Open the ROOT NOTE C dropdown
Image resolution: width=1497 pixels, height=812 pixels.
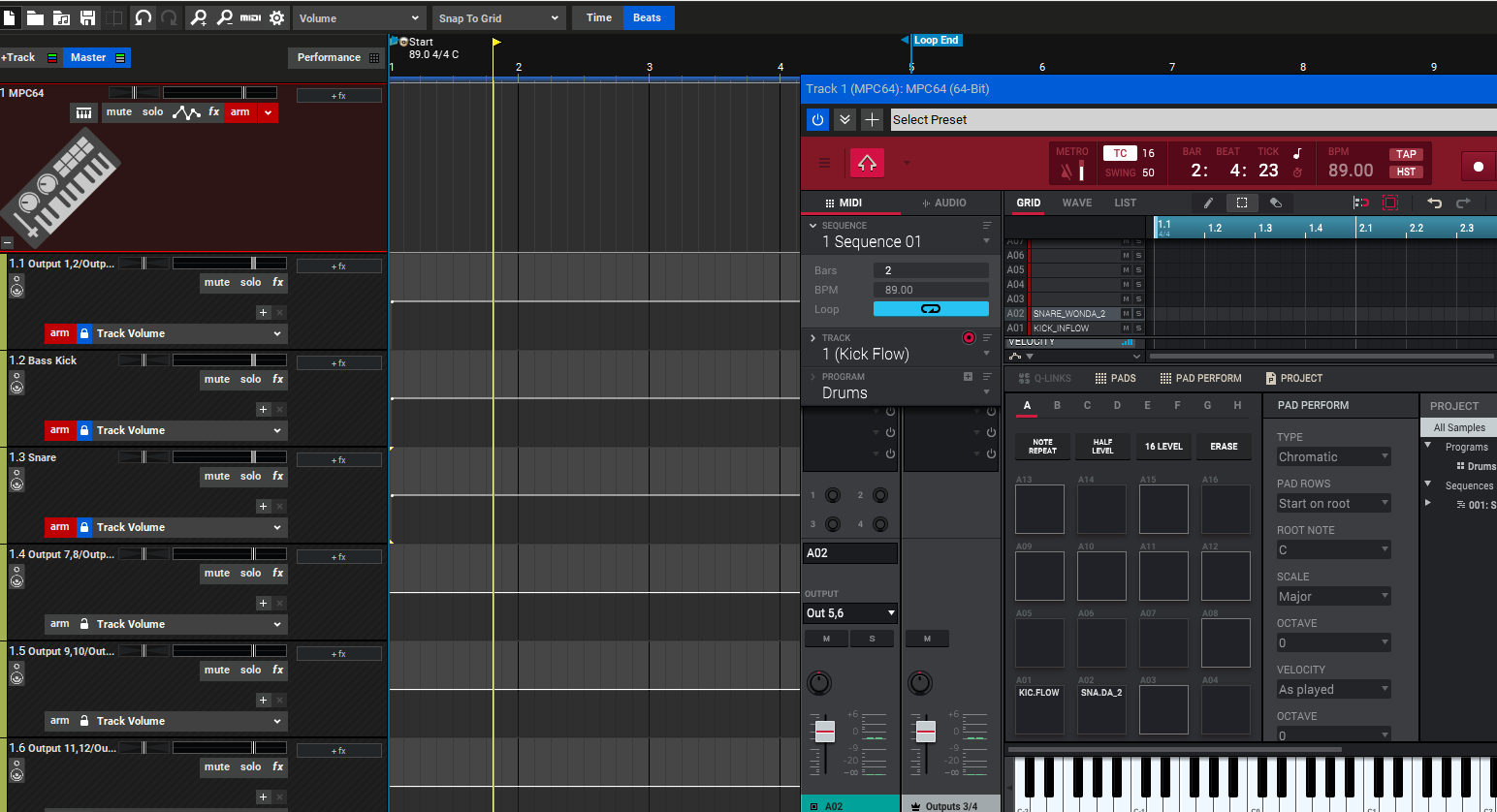point(1334,549)
